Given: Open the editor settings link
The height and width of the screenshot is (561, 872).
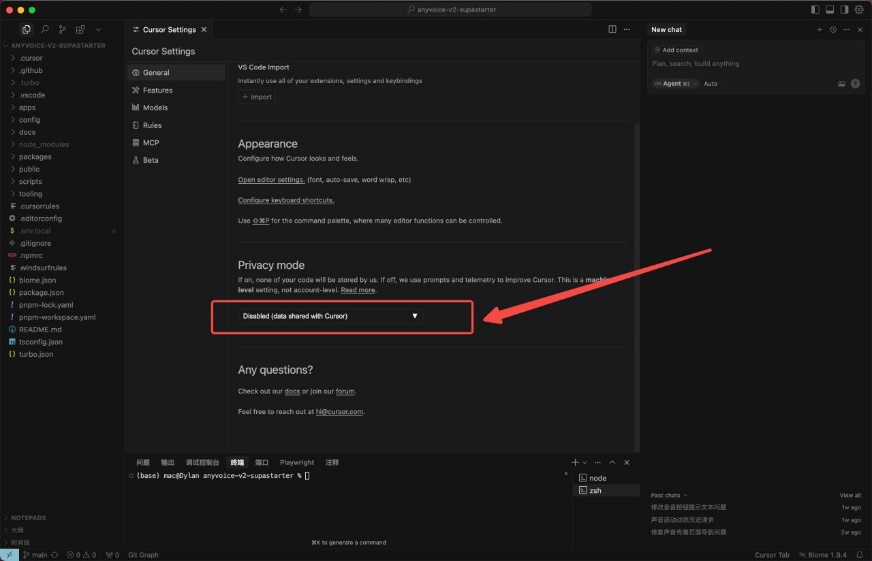Looking at the screenshot, I should tap(271, 180).
